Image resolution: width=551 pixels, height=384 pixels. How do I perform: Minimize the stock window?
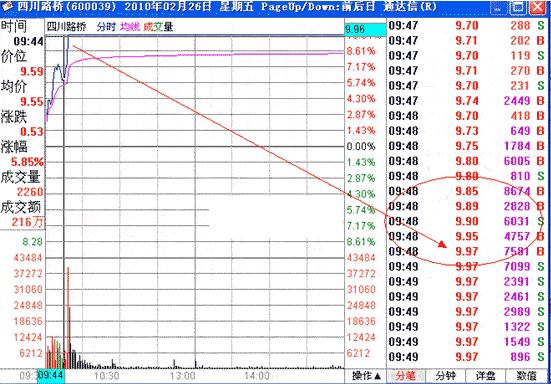click(498, 7)
